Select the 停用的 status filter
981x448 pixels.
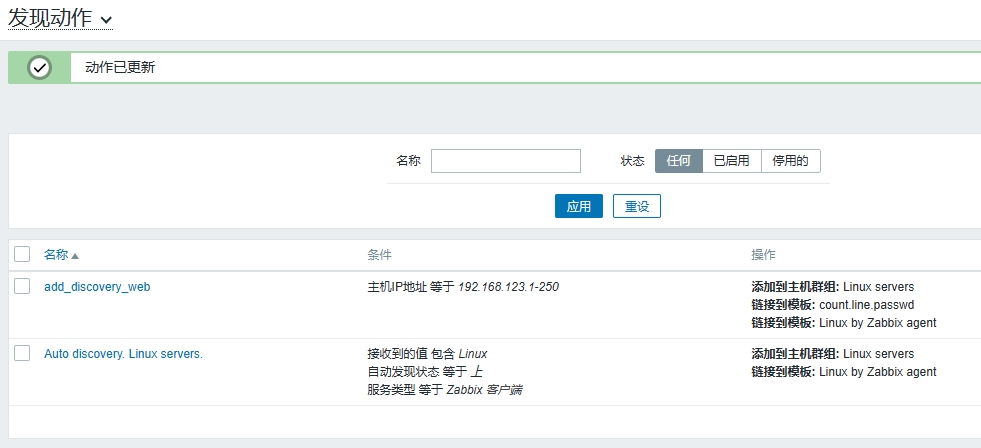point(790,161)
